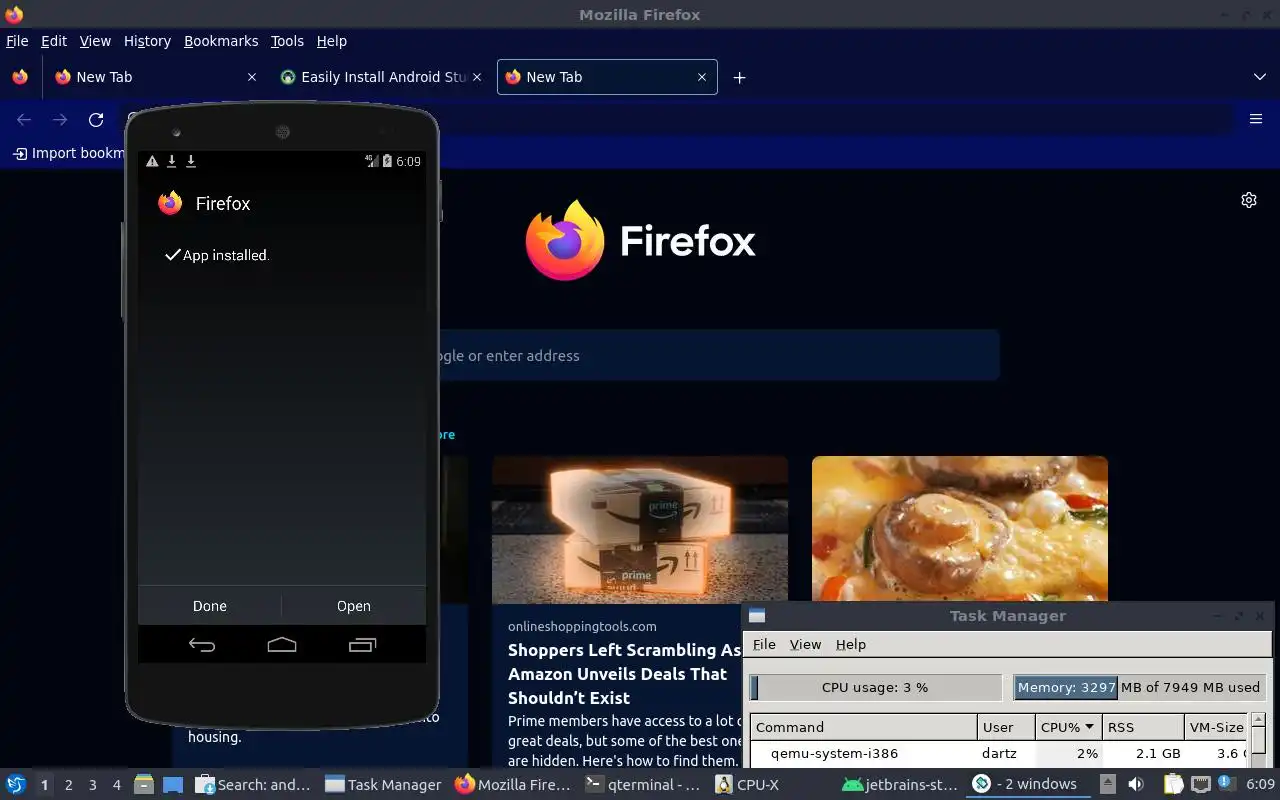Open Task Manager's View menu
This screenshot has width=1280, height=800.
click(805, 645)
